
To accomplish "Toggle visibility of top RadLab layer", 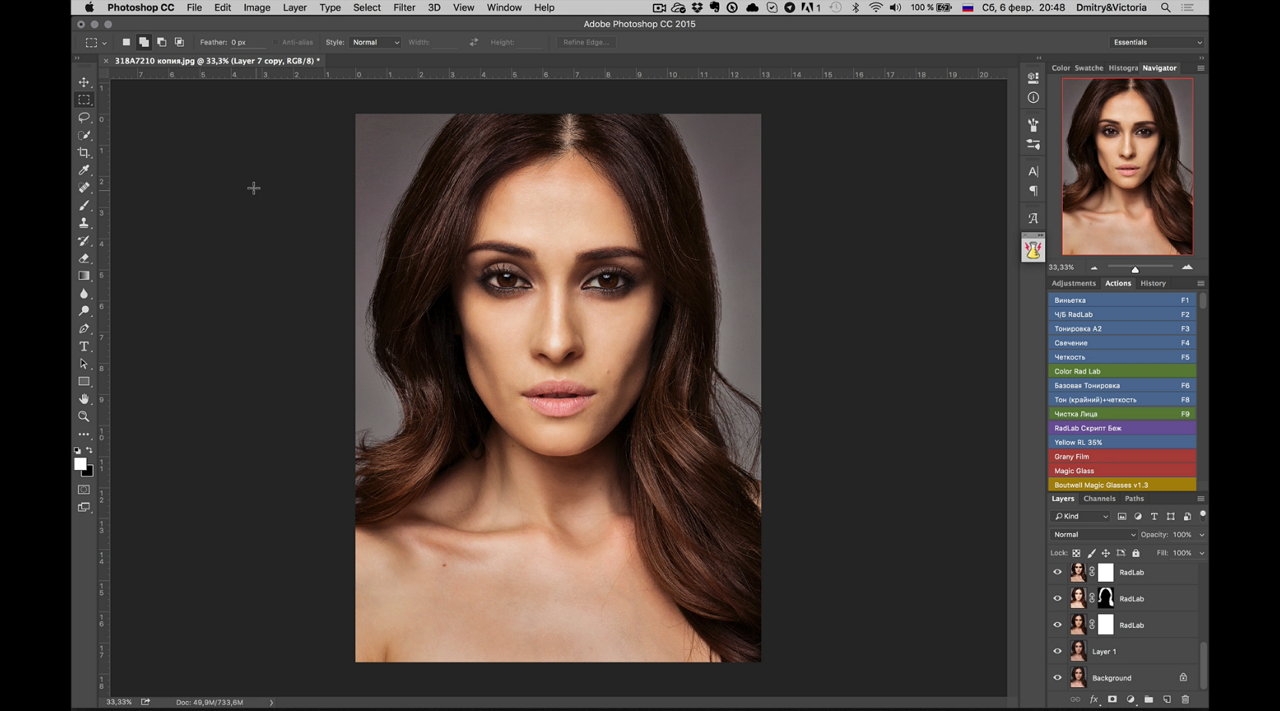I will pos(1057,573).
